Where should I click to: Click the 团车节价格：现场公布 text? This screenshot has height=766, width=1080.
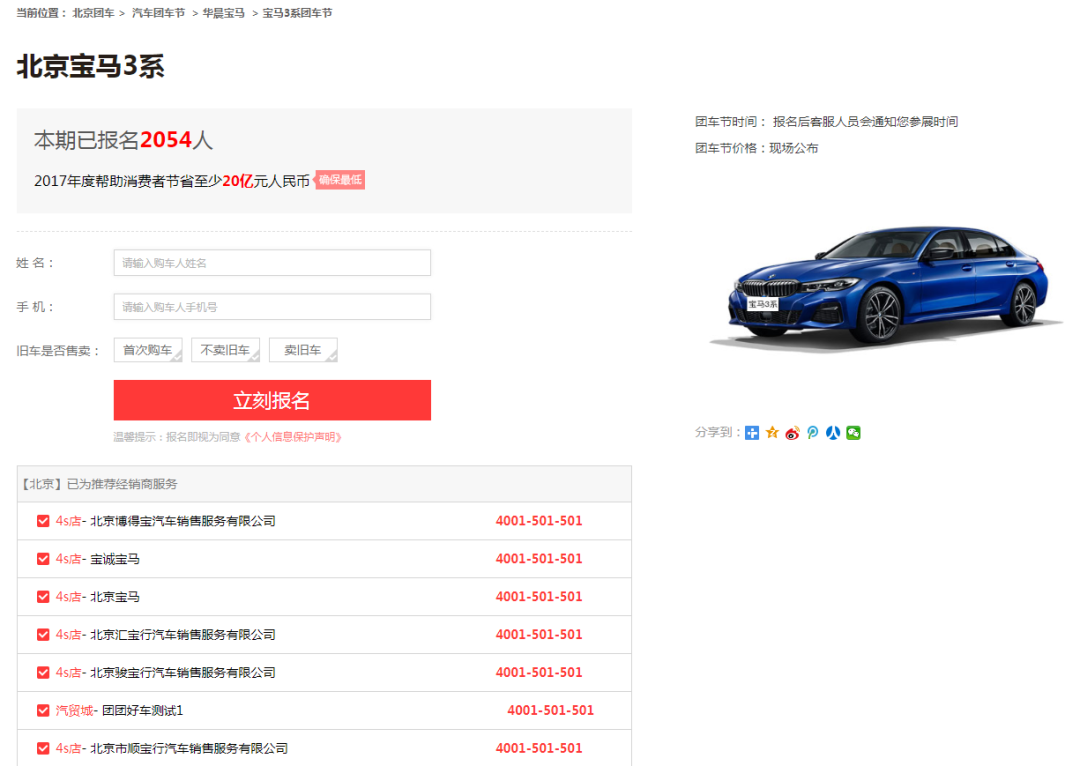point(756,149)
